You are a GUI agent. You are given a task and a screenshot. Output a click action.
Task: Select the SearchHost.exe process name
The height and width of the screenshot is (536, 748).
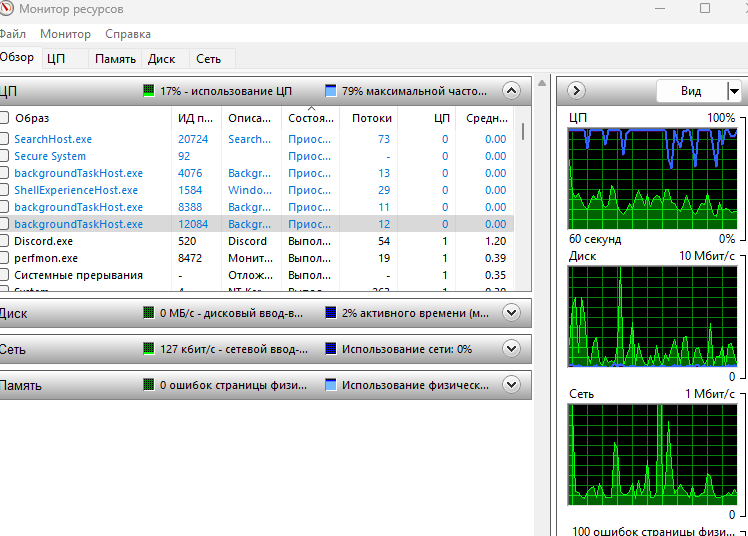[53, 139]
